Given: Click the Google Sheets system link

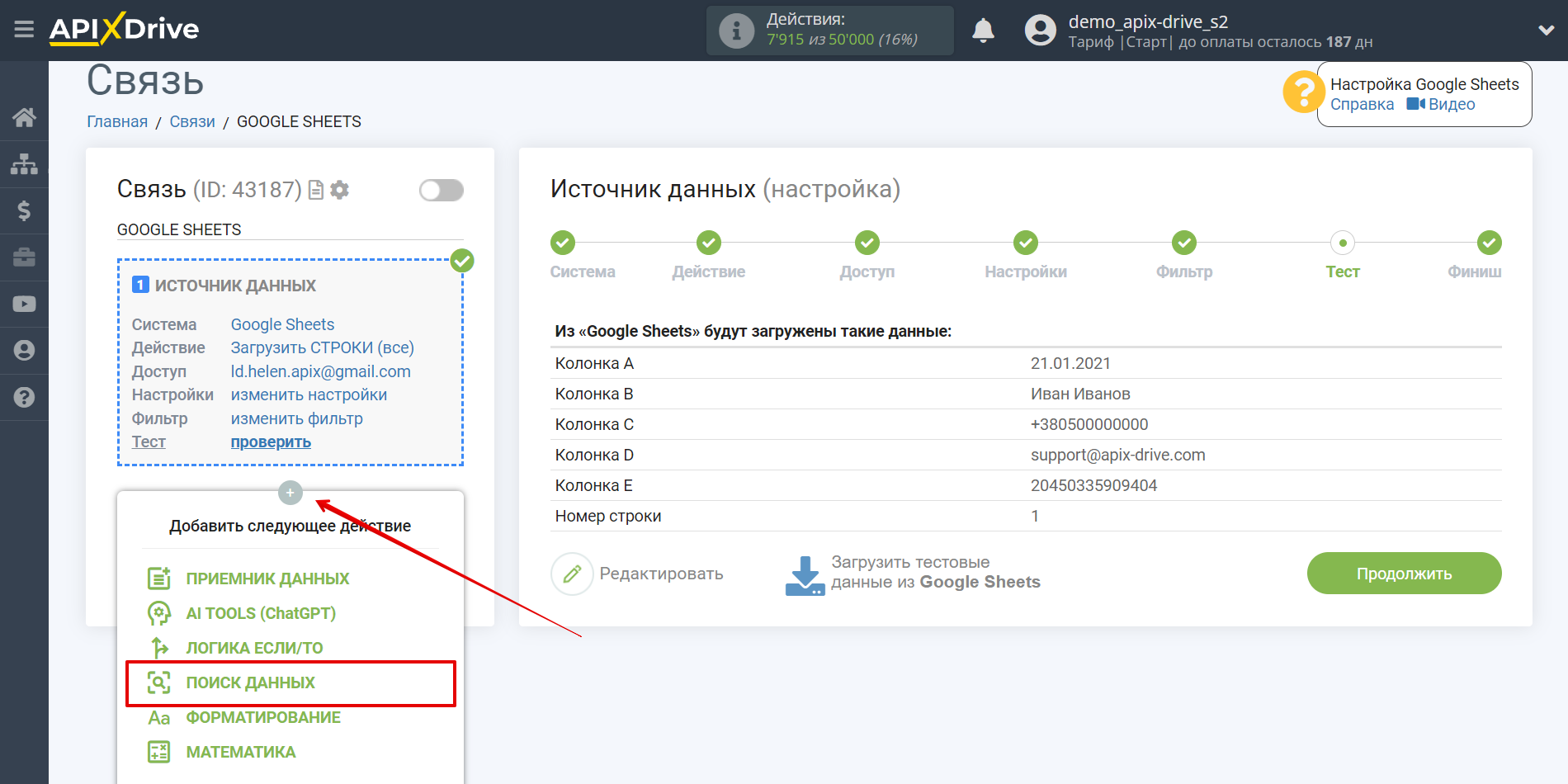Looking at the screenshot, I should [282, 324].
